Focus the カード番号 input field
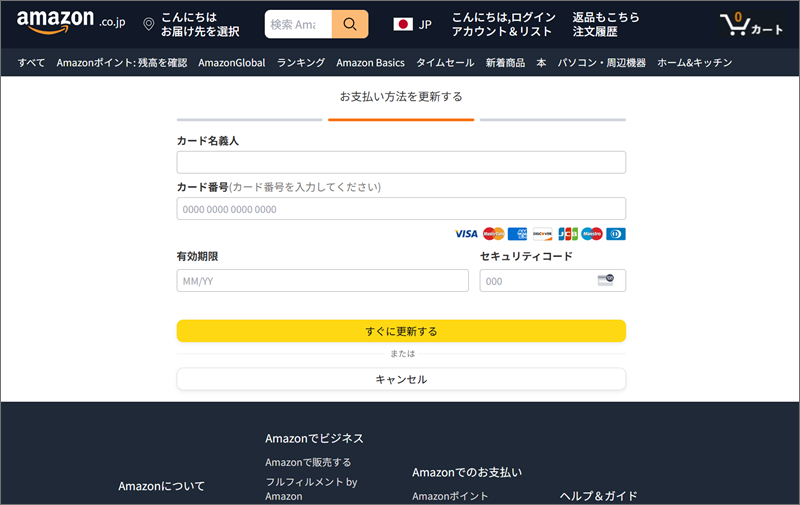Image resolution: width=800 pixels, height=505 pixels. tap(401, 209)
